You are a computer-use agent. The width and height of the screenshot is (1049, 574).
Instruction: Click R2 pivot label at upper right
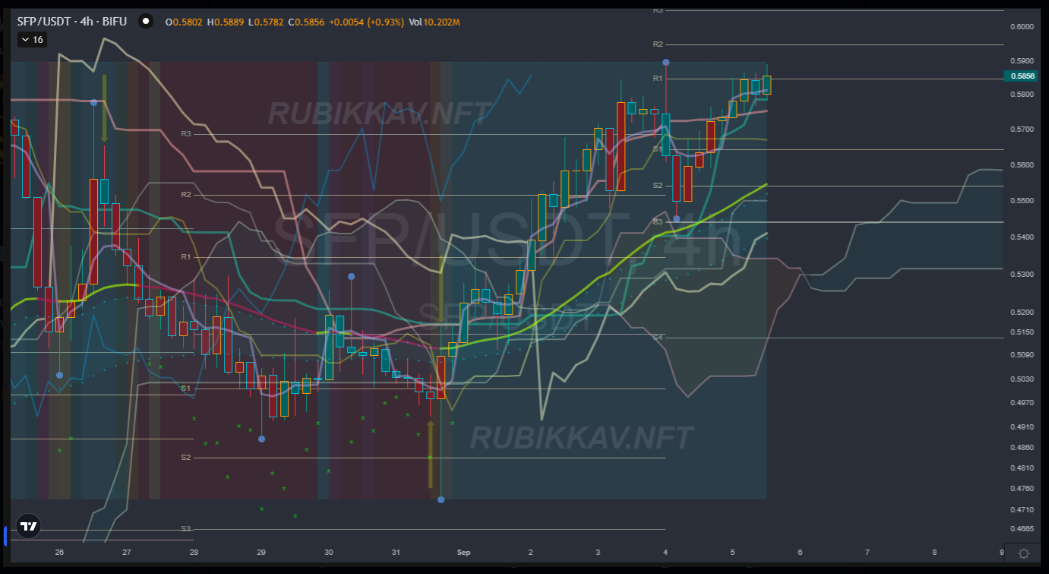coord(658,44)
